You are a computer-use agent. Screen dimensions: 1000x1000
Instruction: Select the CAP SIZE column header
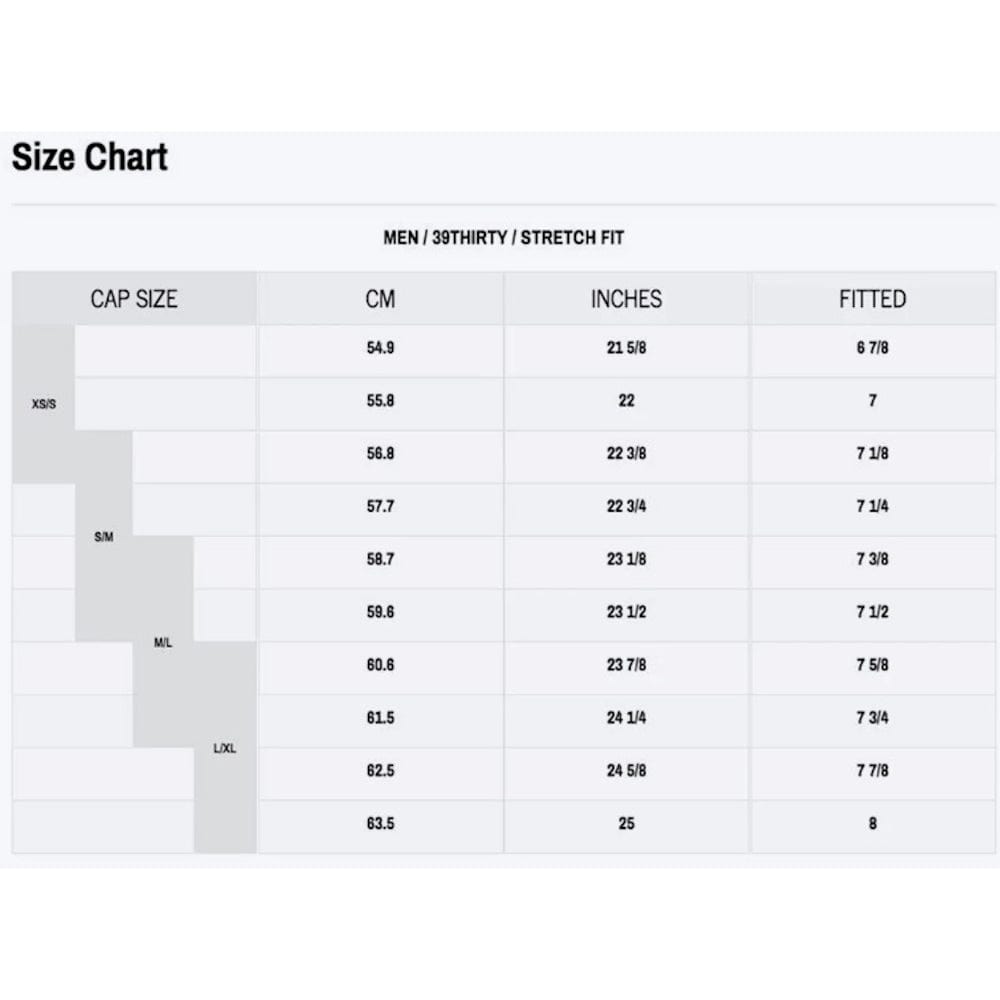(134, 299)
